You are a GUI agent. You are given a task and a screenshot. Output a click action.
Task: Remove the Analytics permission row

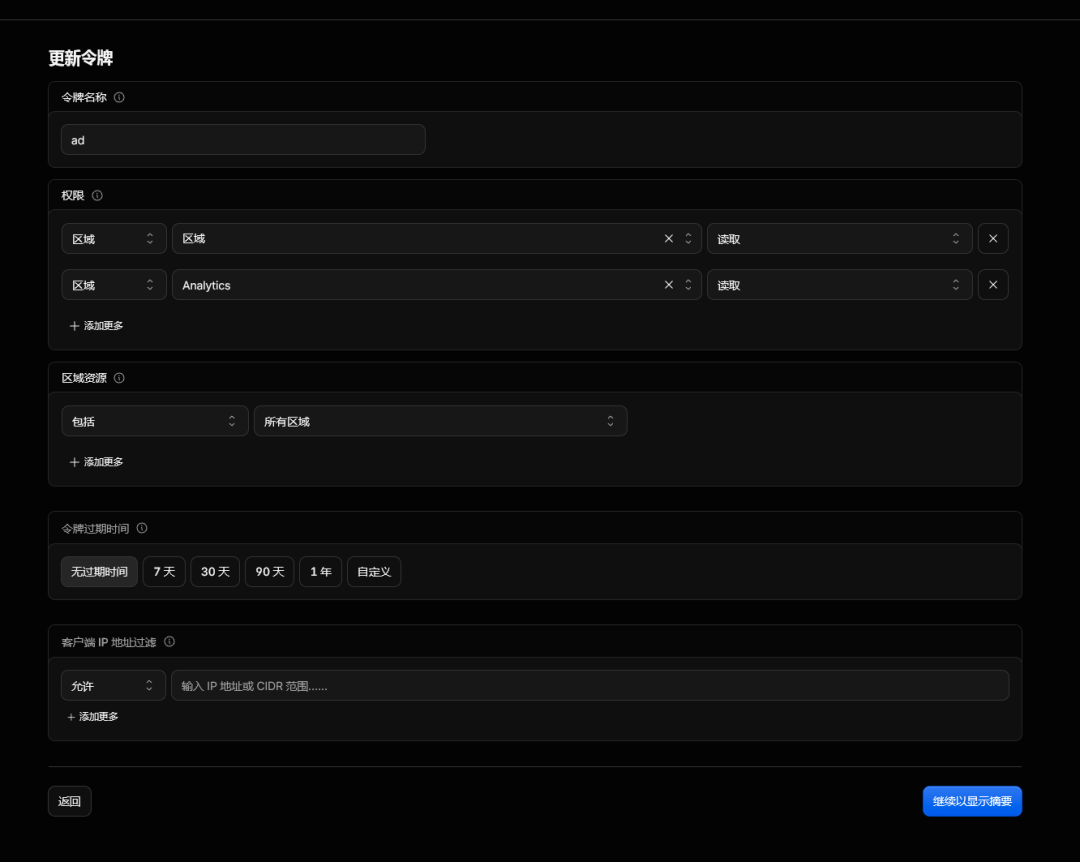point(993,285)
